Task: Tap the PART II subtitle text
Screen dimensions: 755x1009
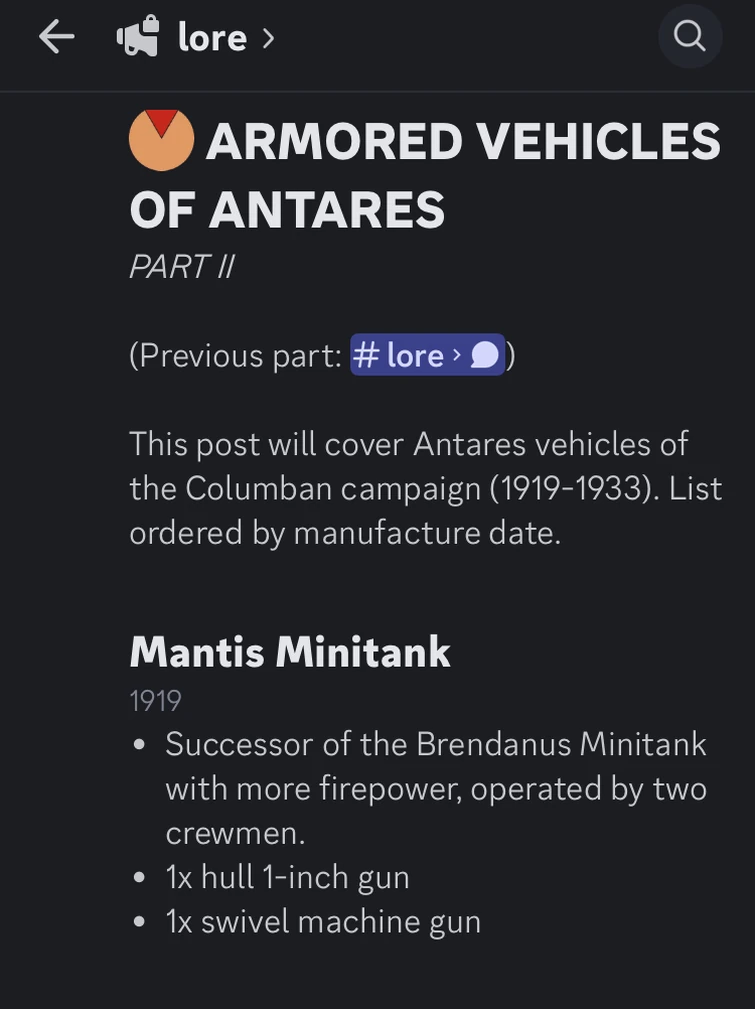Action: 181,266
